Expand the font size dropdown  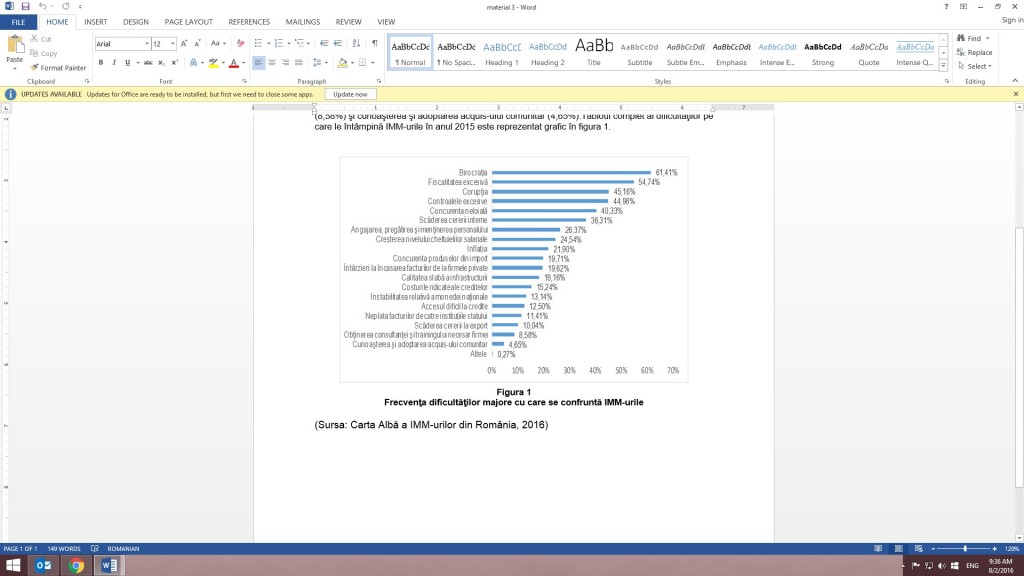pyautogui.click(x=174, y=44)
